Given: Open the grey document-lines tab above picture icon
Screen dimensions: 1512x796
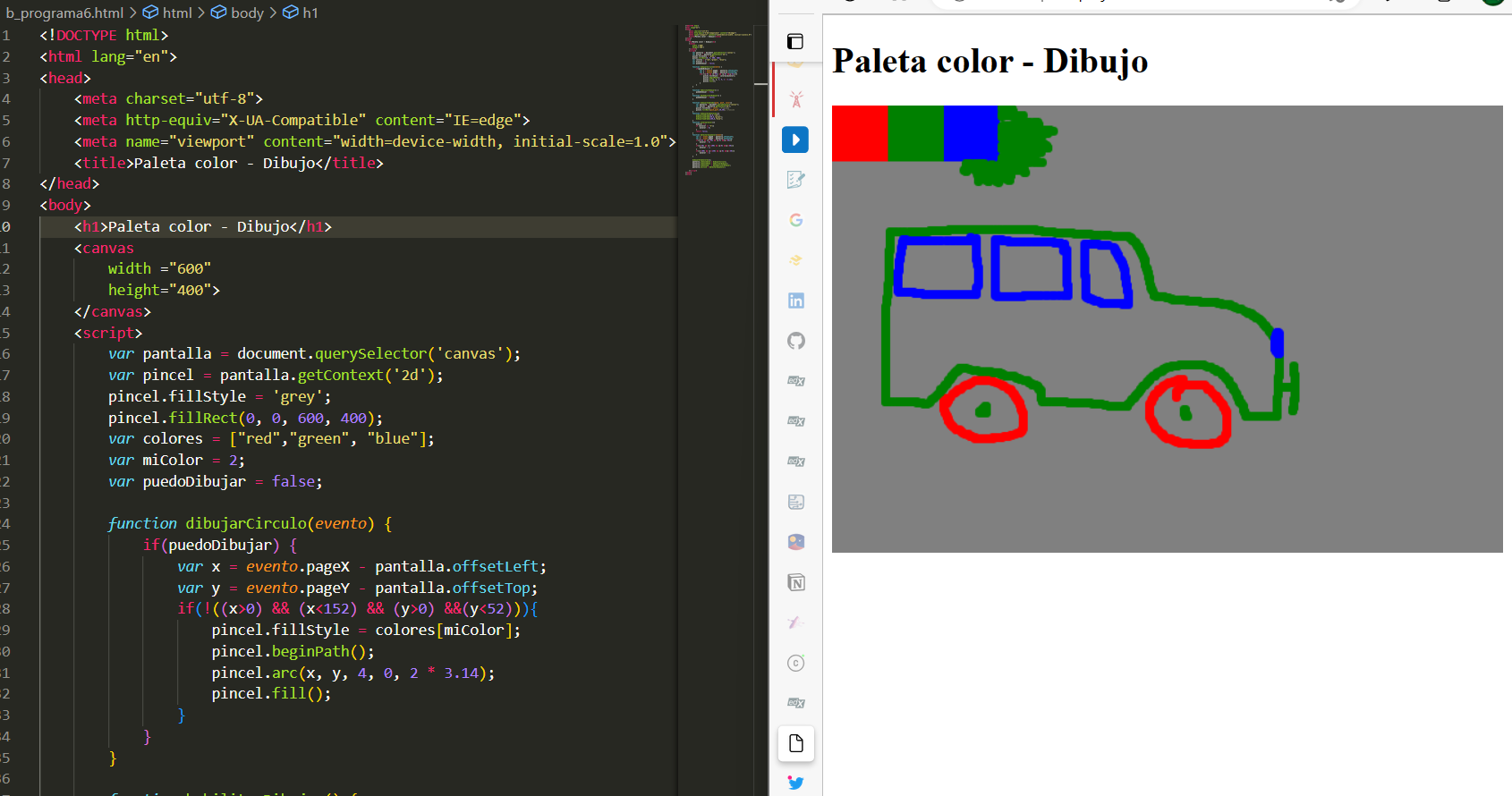Looking at the screenshot, I should click(795, 502).
